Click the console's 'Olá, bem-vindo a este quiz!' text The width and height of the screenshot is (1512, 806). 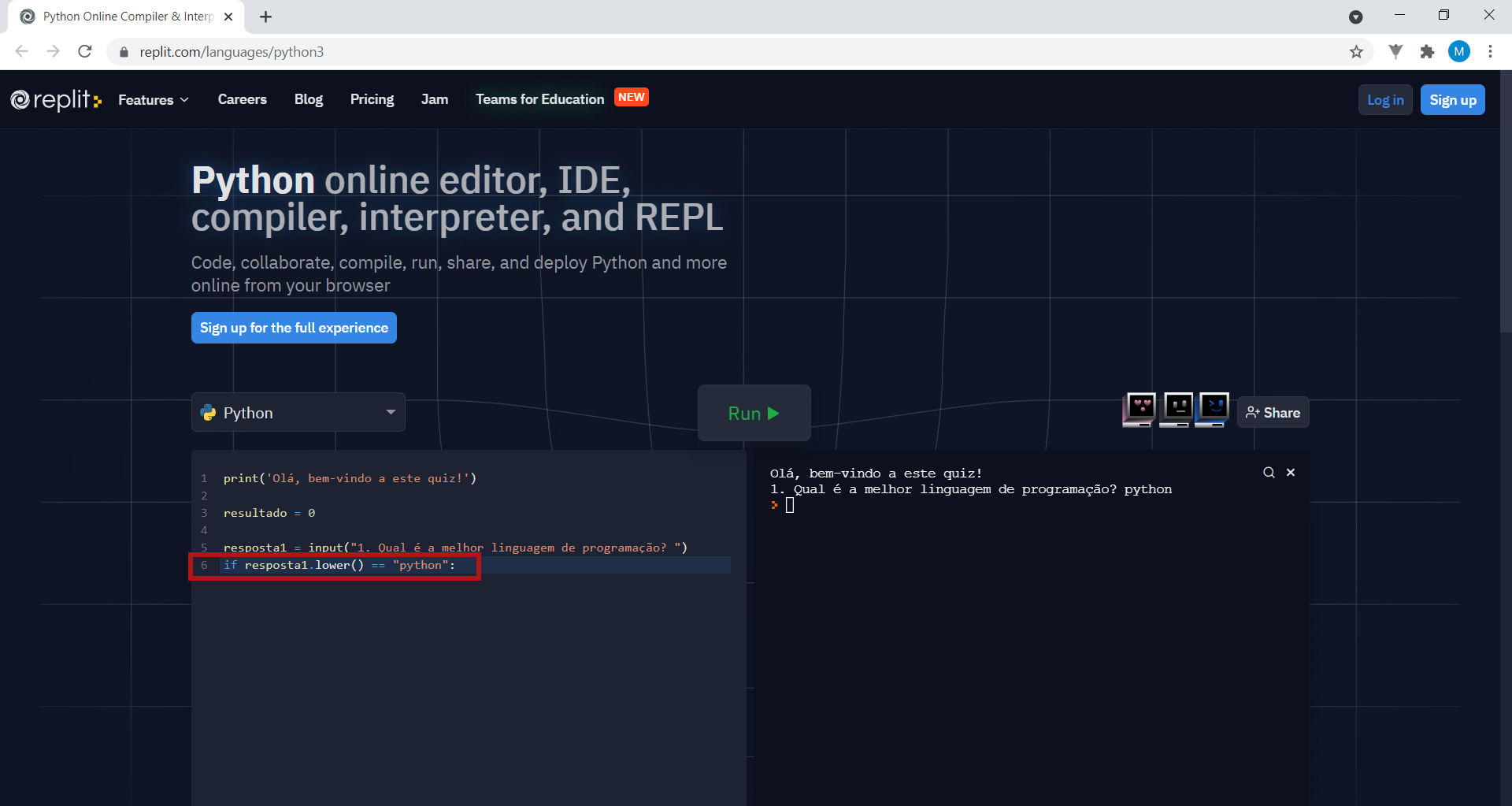[x=876, y=474]
